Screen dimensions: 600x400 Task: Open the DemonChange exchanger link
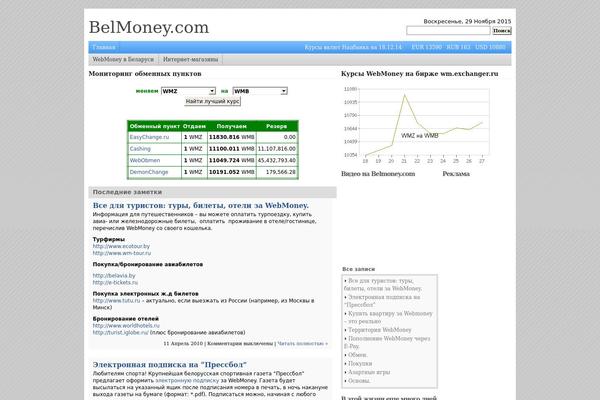click(149, 172)
